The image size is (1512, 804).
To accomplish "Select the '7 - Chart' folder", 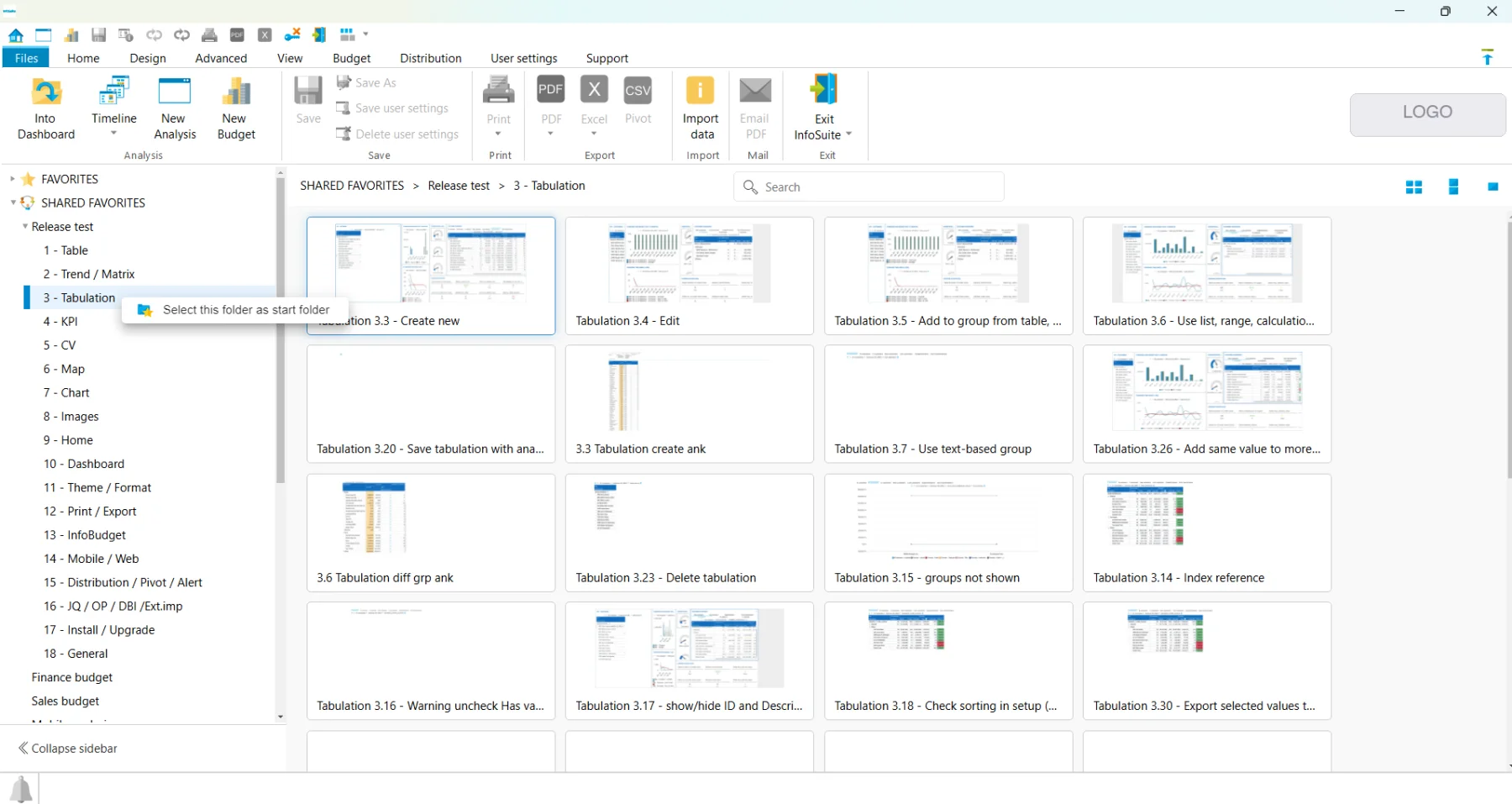I will tap(66, 392).
